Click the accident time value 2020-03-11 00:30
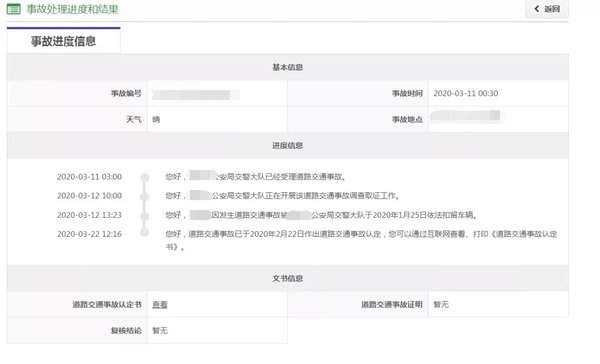 pyautogui.click(x=466, y=93)
